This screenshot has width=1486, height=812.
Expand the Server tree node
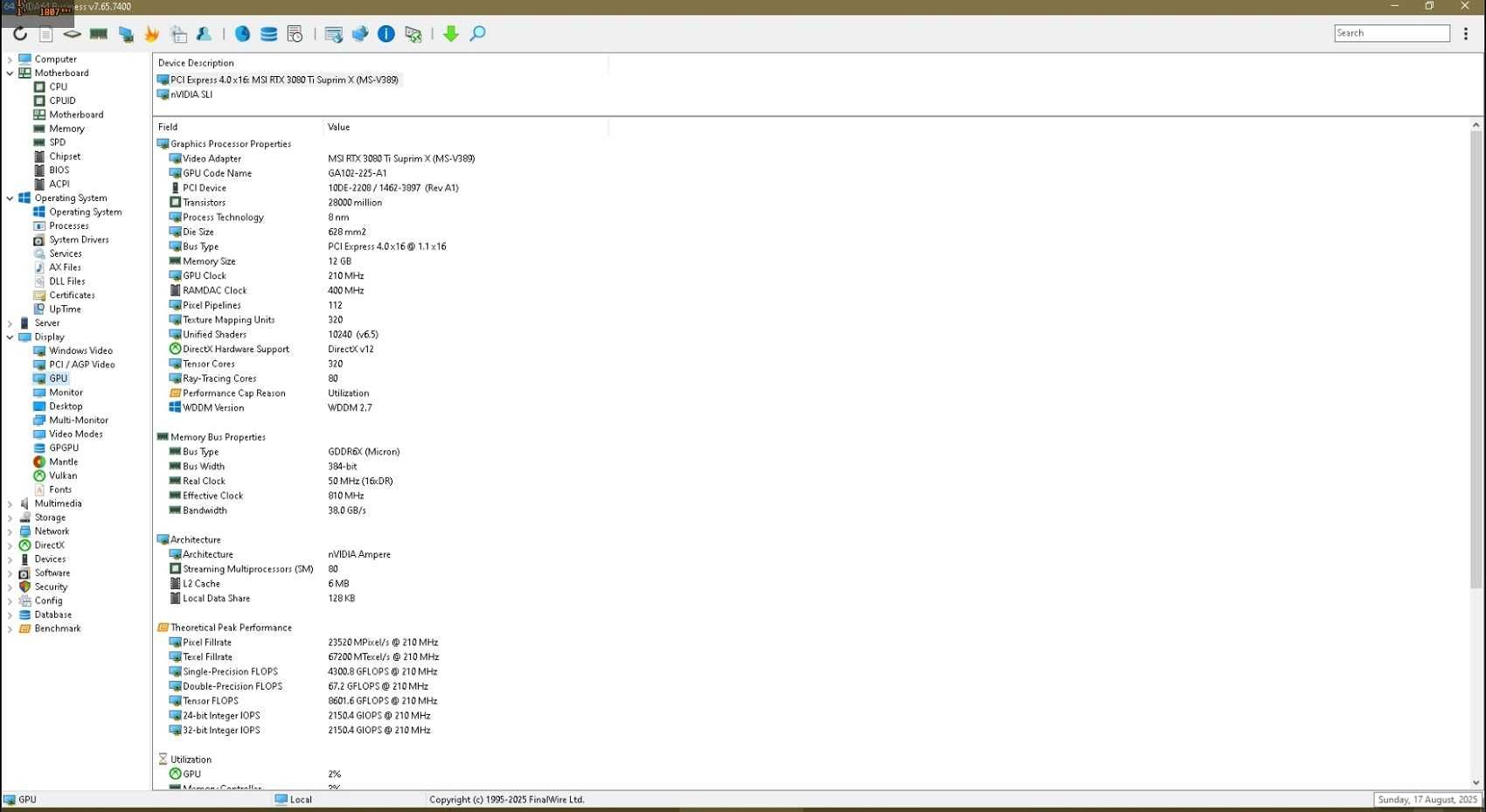click(10, 323)
